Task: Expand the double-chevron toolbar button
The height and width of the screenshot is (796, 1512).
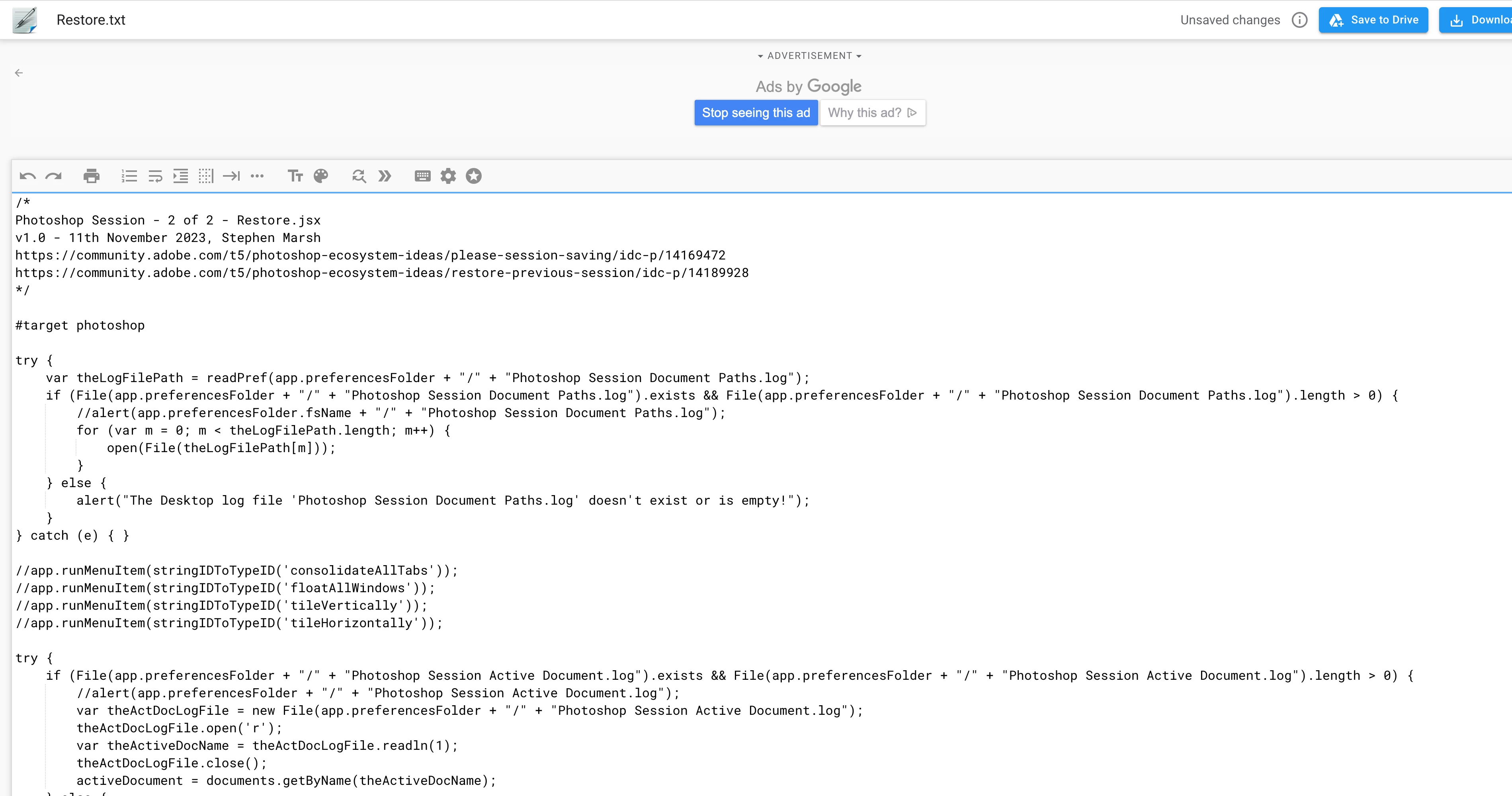Action: pyautogui.click(x=385, y=176)
